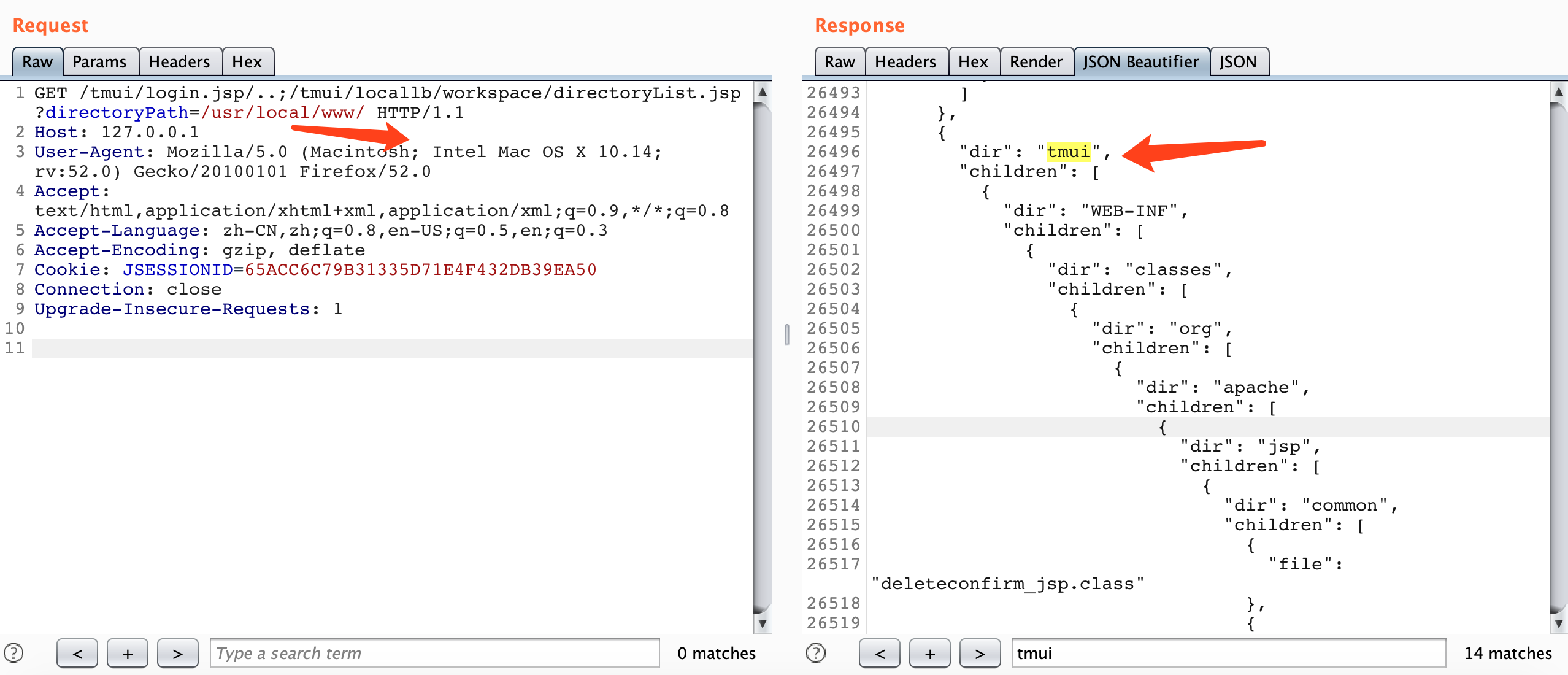The image size is (1568, 675).
Task: Open the Request Headers tab
Action: (x=179, y=62)
